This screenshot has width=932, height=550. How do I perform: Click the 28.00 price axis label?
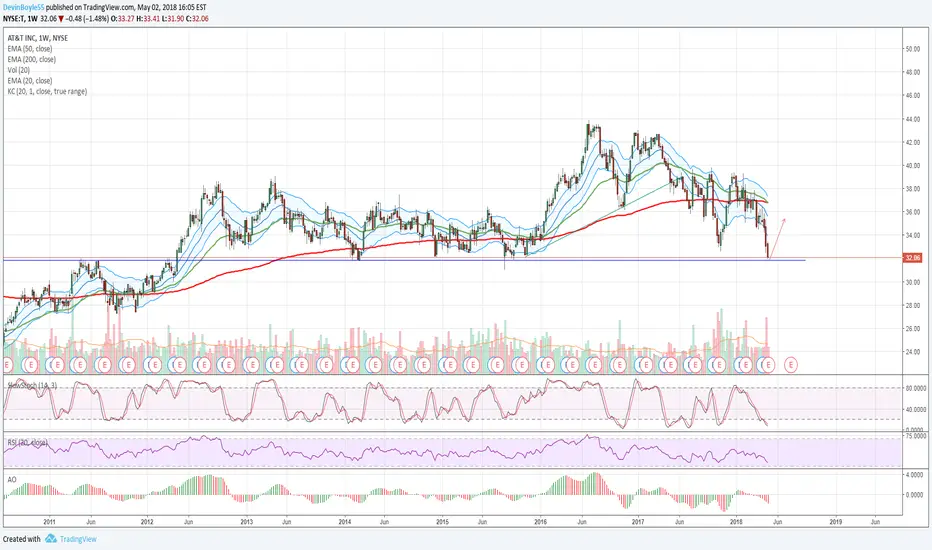(x=912, y=306)
